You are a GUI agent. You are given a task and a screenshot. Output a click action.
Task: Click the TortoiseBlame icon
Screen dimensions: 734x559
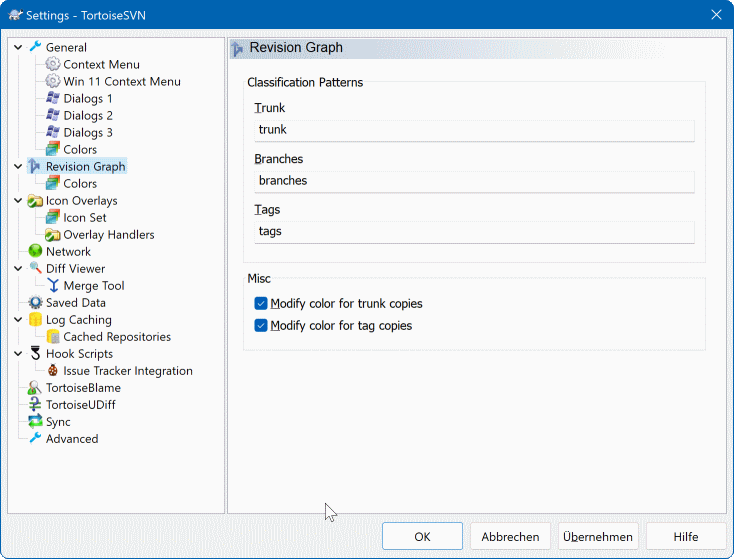[x=35, y=388]
